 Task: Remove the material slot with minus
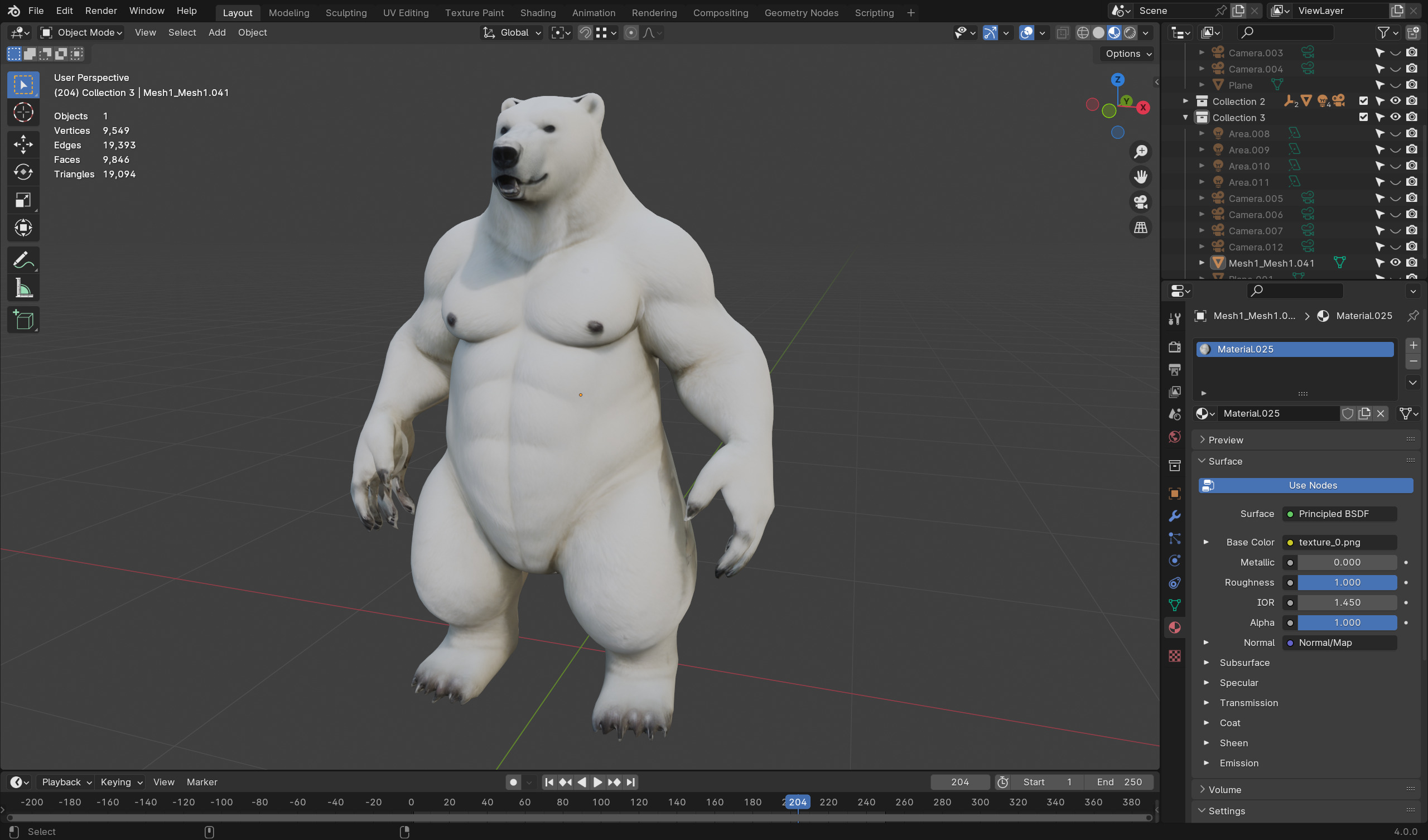click(x=1413, y=361)
